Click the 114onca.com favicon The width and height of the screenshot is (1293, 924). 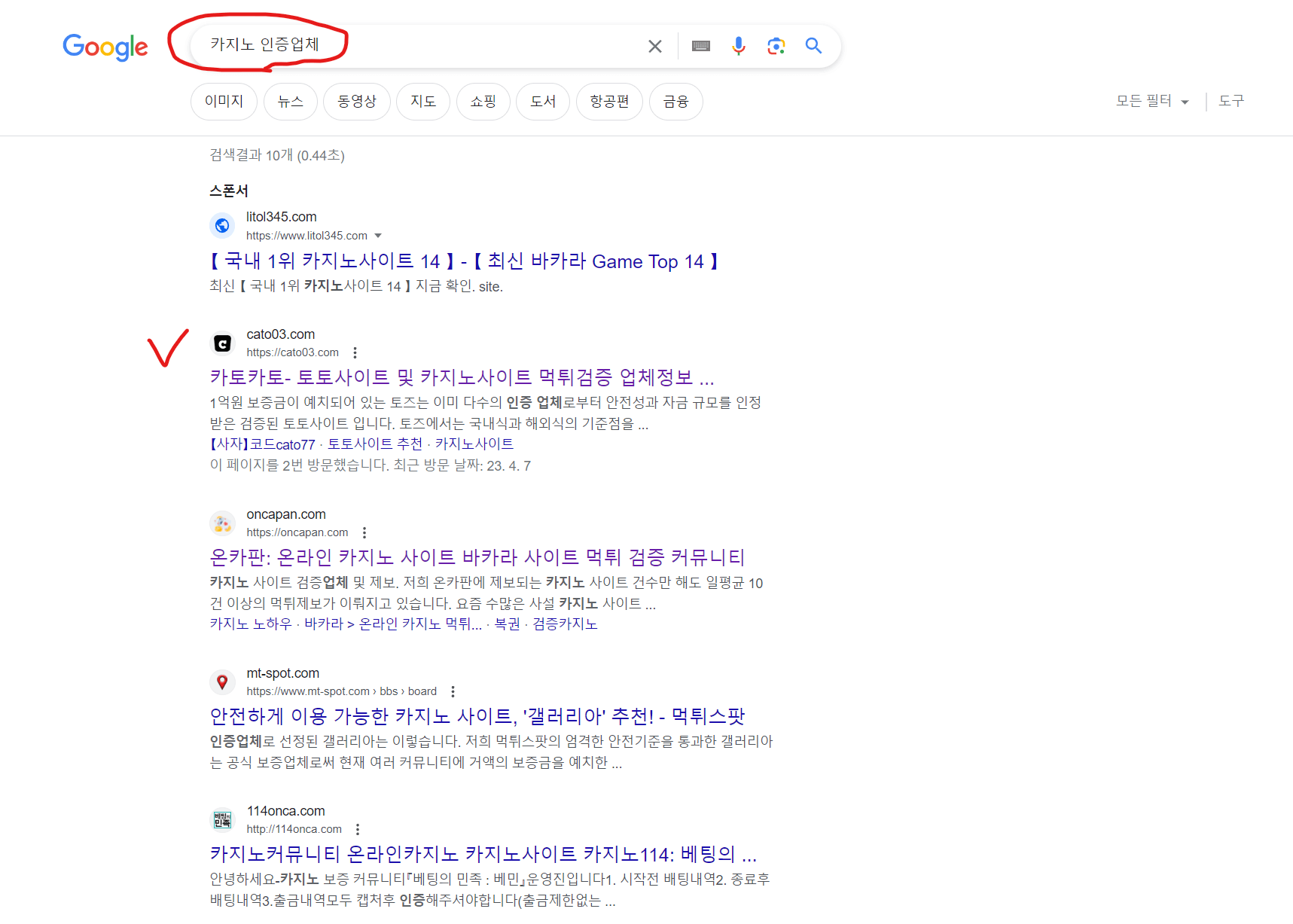point(222,820)
